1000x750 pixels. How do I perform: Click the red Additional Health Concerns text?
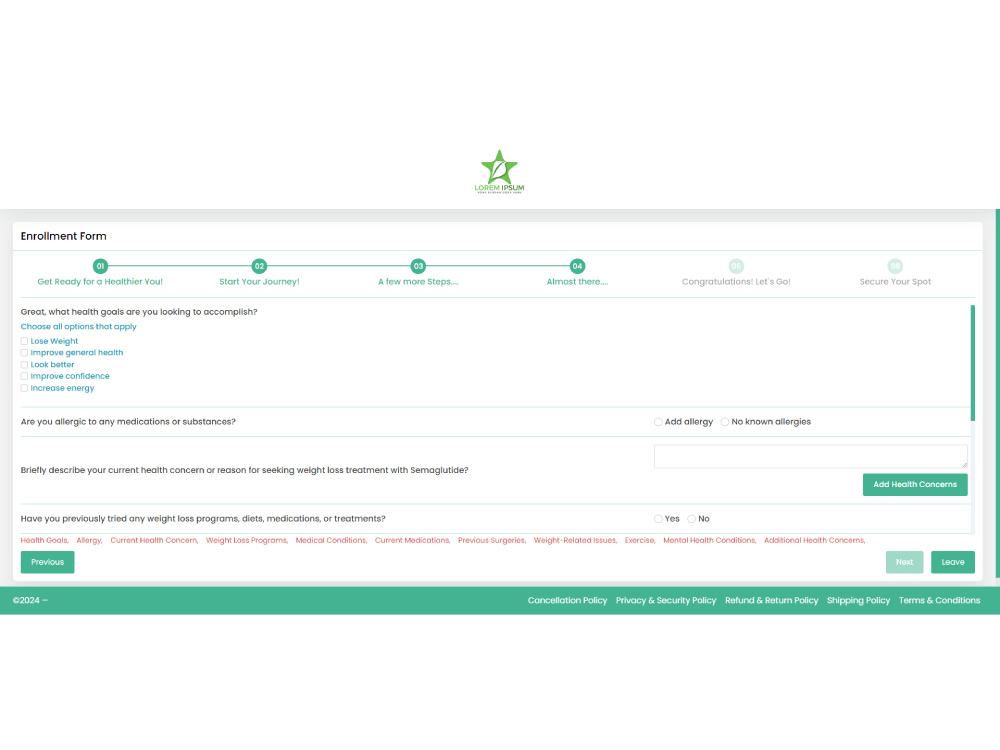[x=814, y=540]
